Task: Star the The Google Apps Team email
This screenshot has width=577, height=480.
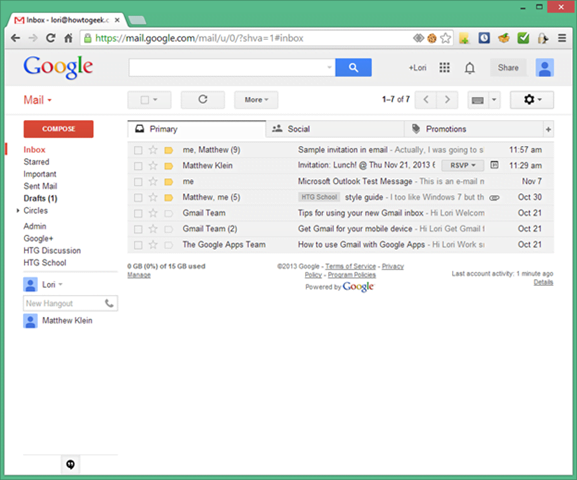Action: click(x=153, y=245)
